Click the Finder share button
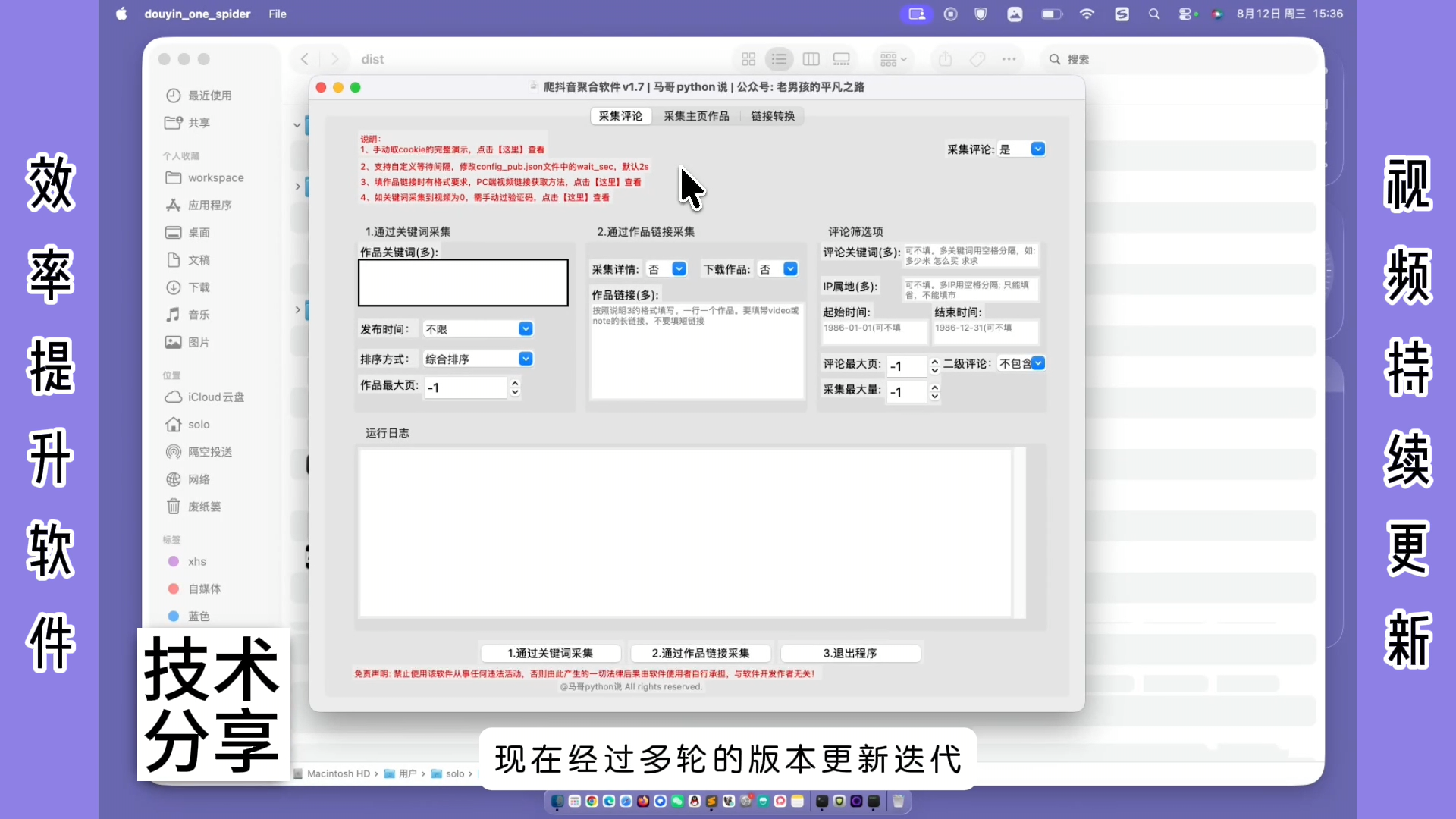Image resolution: width=1456 pixels, height=819 pixels. pyautogui.click(x=945, y=59)
